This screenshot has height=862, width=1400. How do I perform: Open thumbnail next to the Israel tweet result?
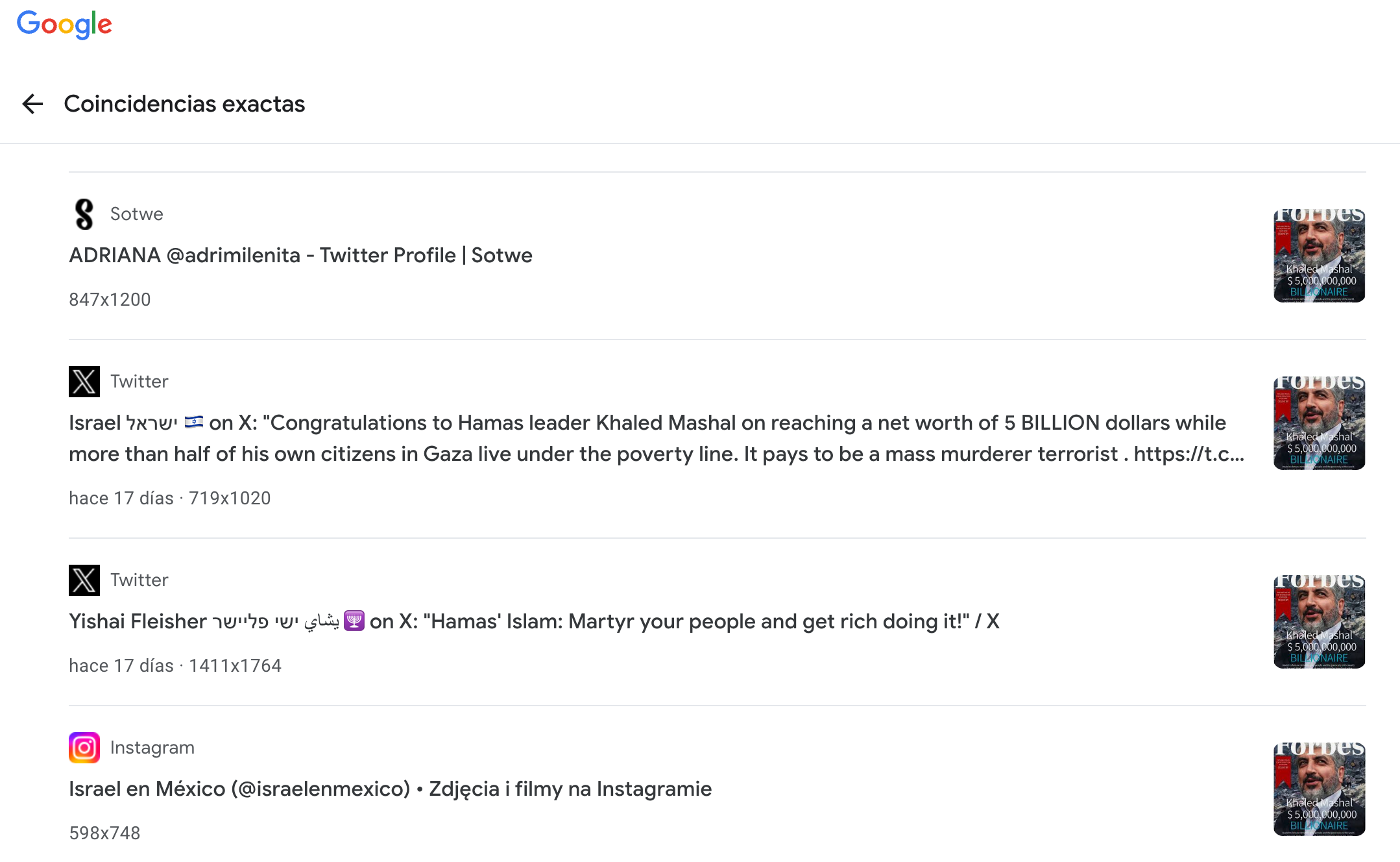(1319, 423)
